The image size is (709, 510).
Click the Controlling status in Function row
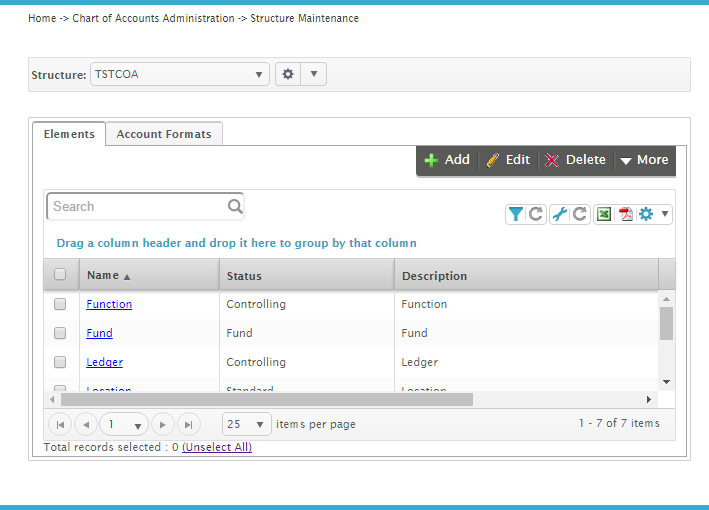[256, 304]
